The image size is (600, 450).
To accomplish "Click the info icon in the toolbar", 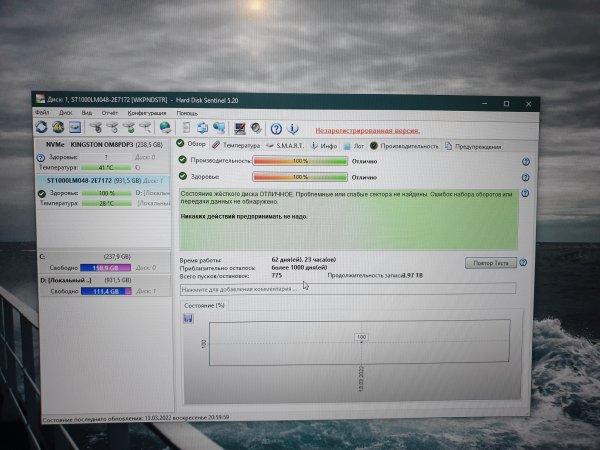I will tap(294, 128).
